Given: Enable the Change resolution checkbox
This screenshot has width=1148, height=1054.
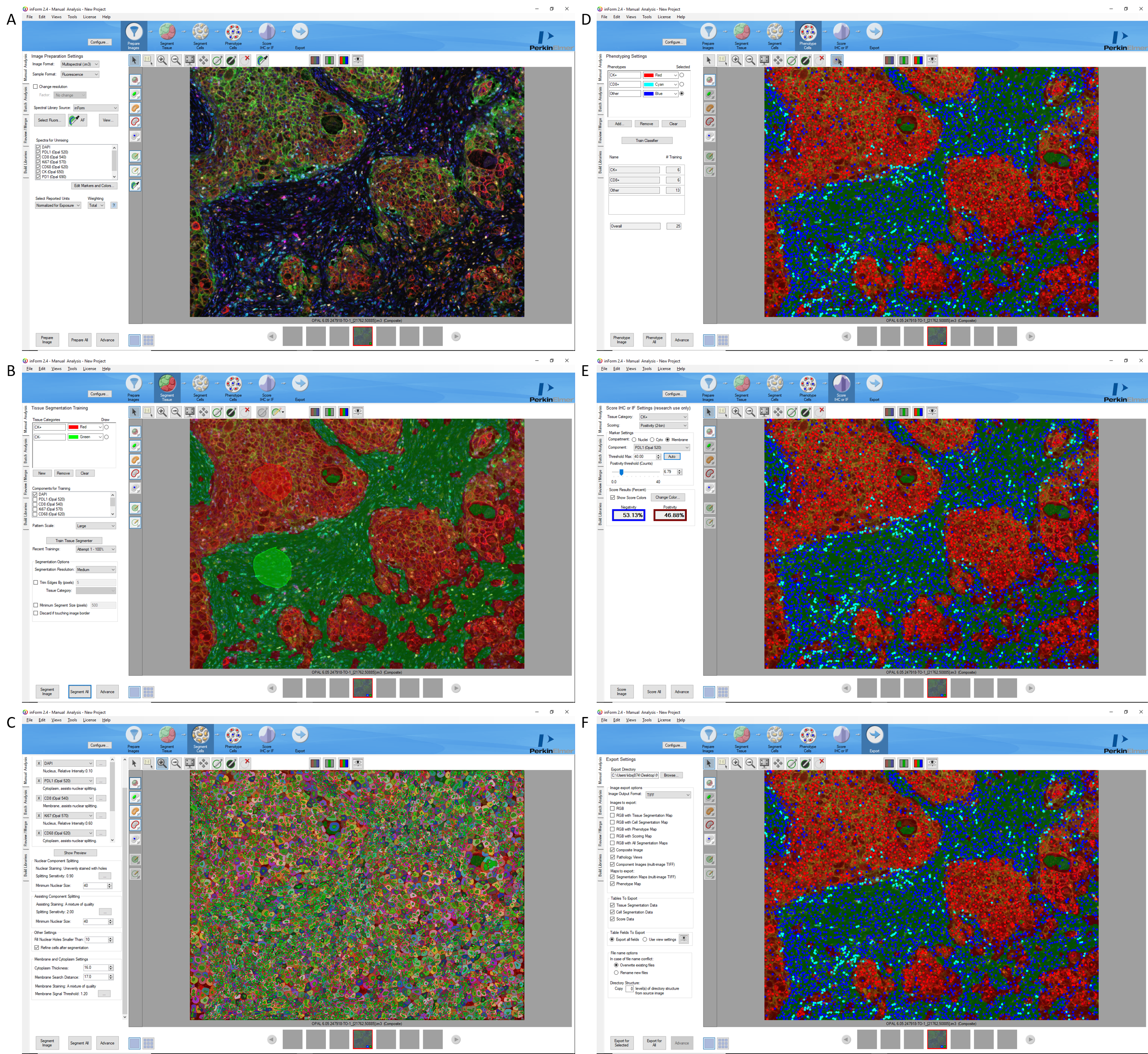Looking at the screenshot, I should [x=35, y=86].
